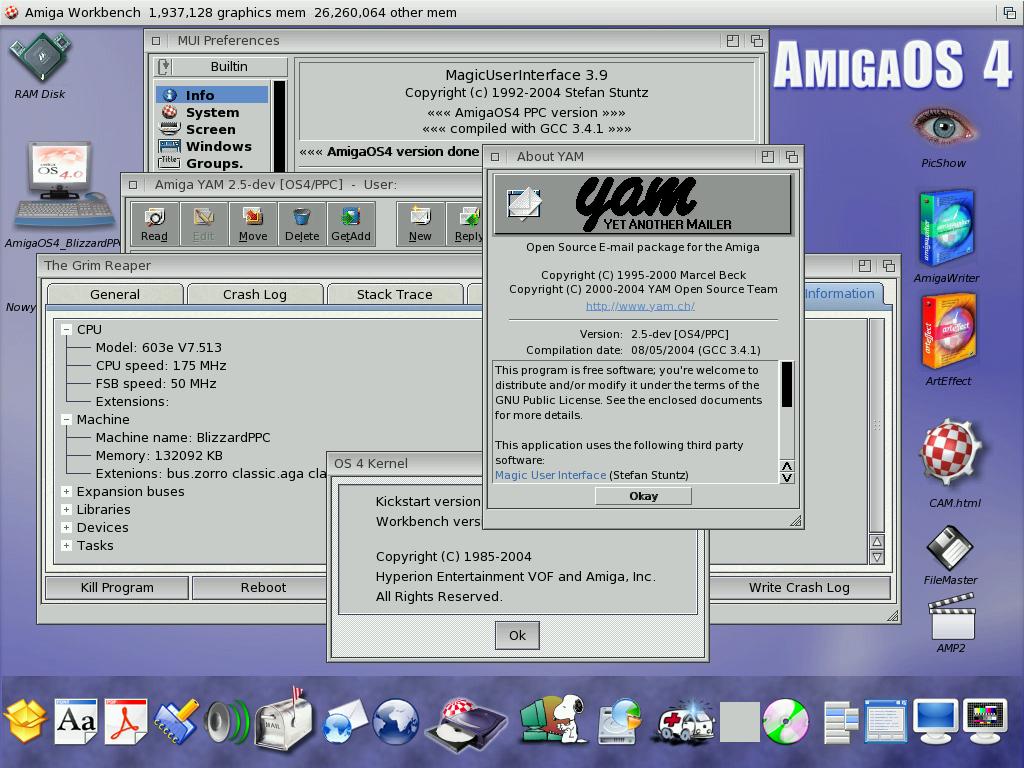This screenshot has width=1024, height=768.
Task: Click the MUI Preferences list scrollbar
Action: tap(280, 126)
